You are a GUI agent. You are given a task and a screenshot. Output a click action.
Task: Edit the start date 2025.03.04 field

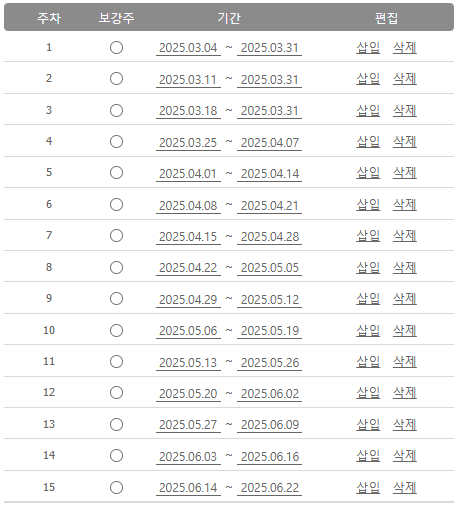(188, 48)
